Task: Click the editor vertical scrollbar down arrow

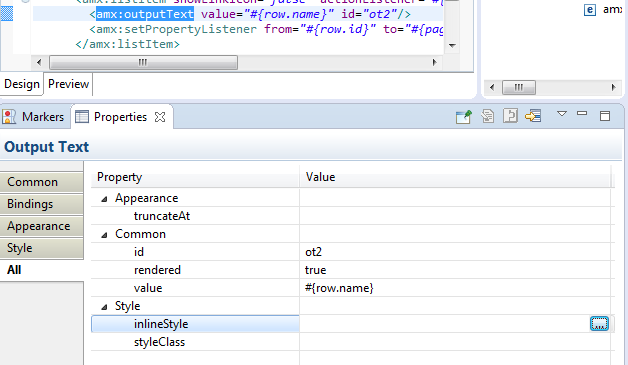Action: [453, 45]
